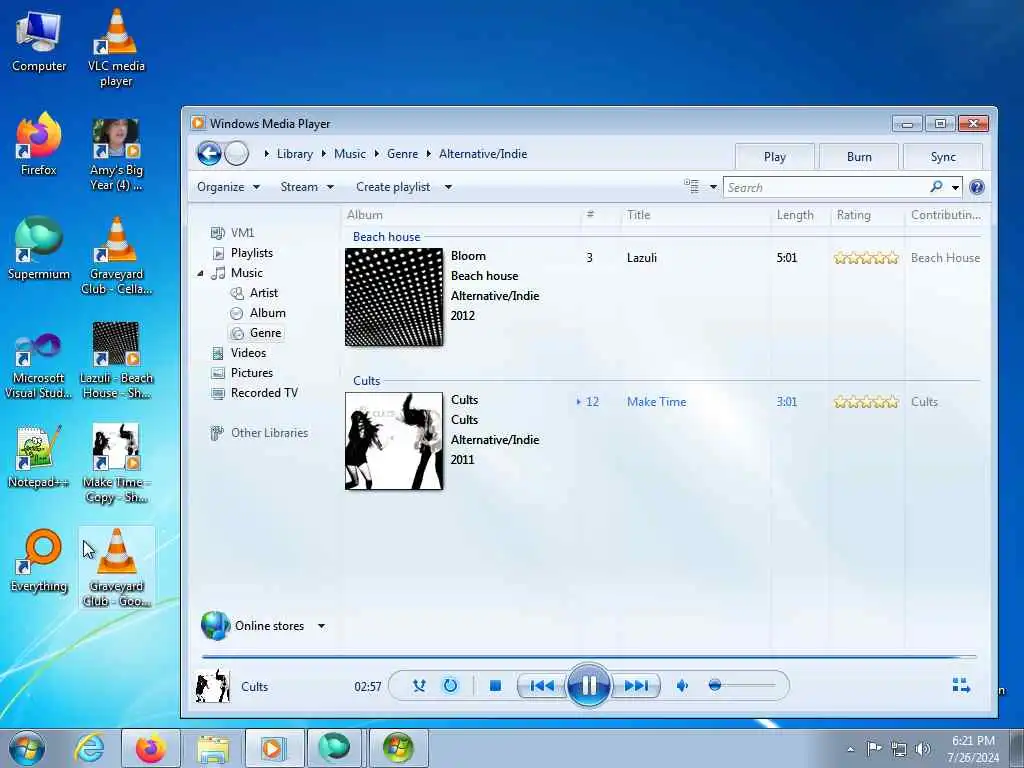1024x768 pixels.
Task: Switch to Now Playing view
Action: [961, 685]
